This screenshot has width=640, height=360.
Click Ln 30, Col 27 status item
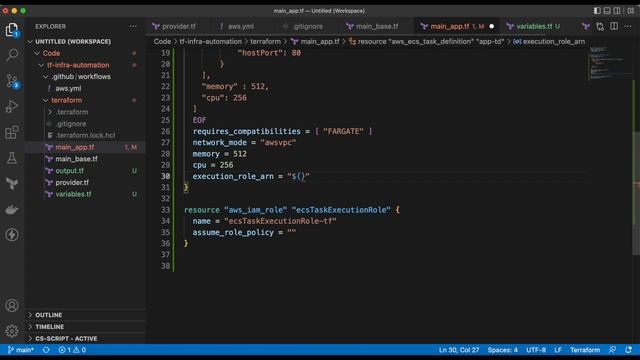pos(459,350)
